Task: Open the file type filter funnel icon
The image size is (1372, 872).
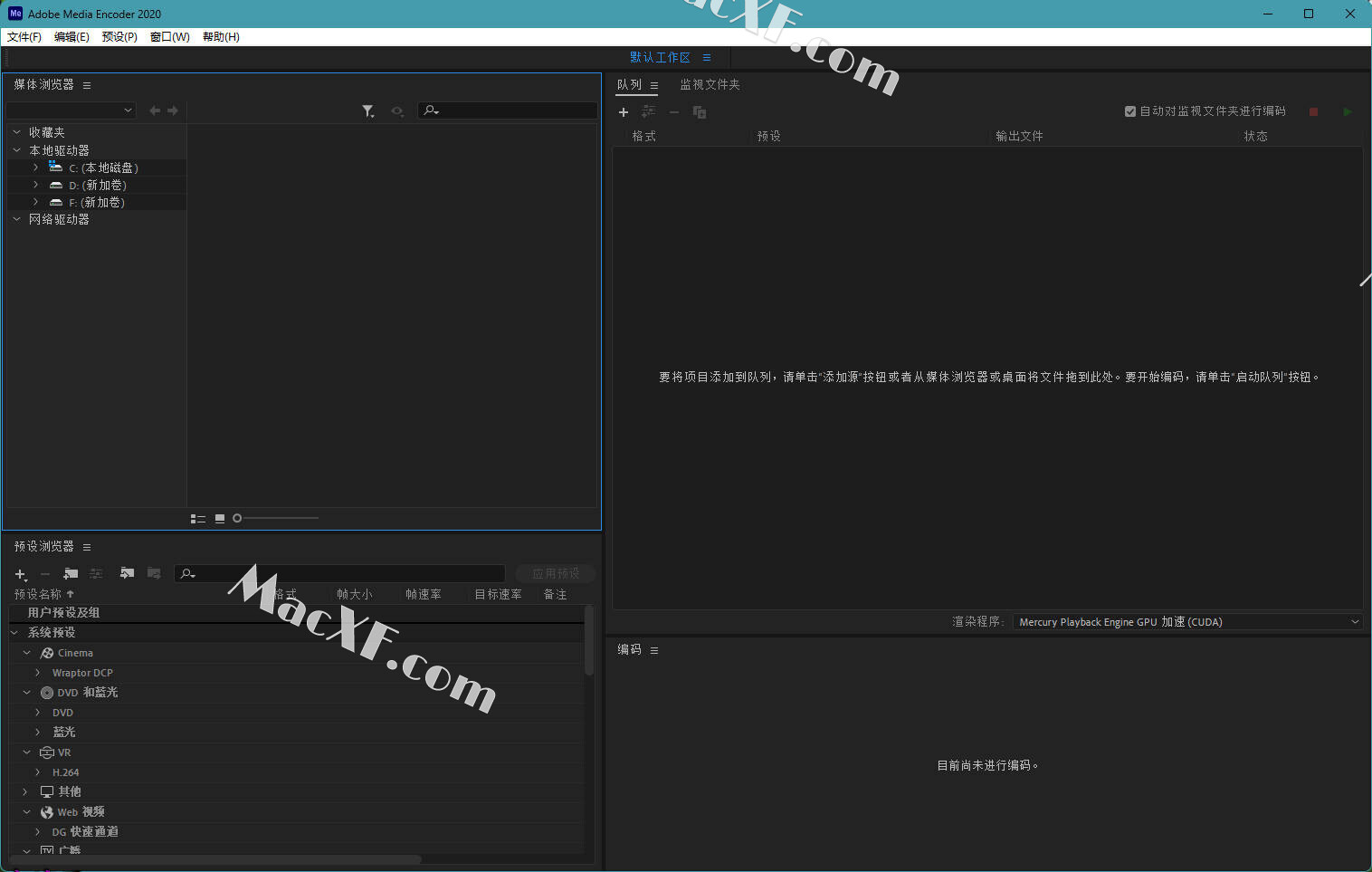Action: tap(368, 110)
